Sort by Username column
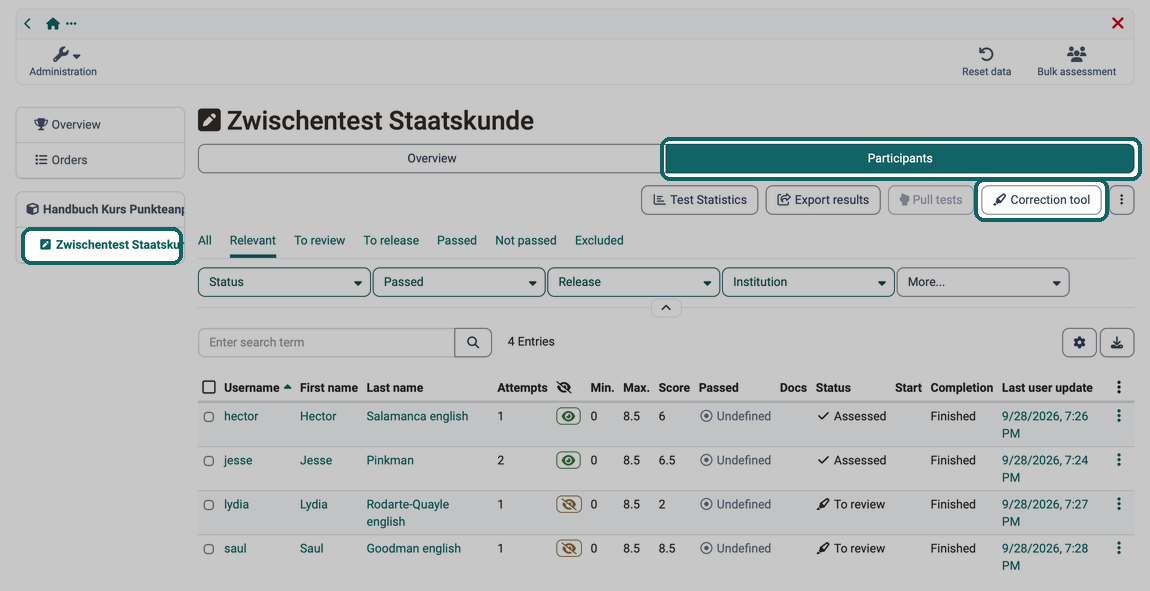 pyautogui.click(x=252, y=388)
